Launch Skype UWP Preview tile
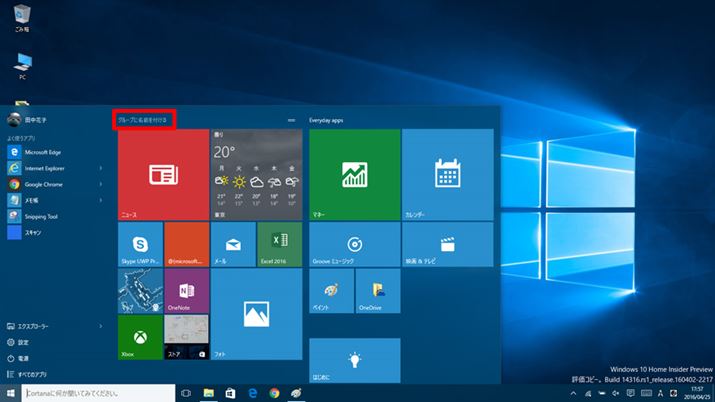This screenshot has height=402, width=715. pos(140,243)
